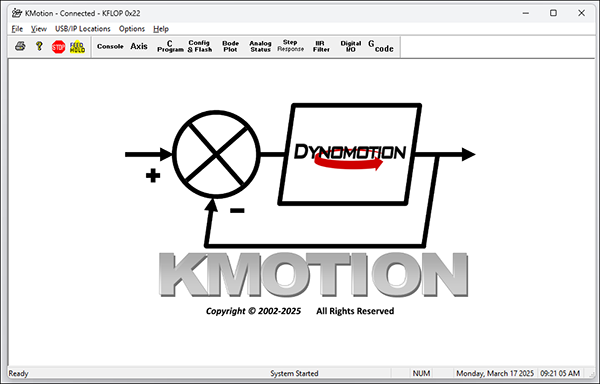Launch the G code screen
600x384 pixels.
click(381, 46)
